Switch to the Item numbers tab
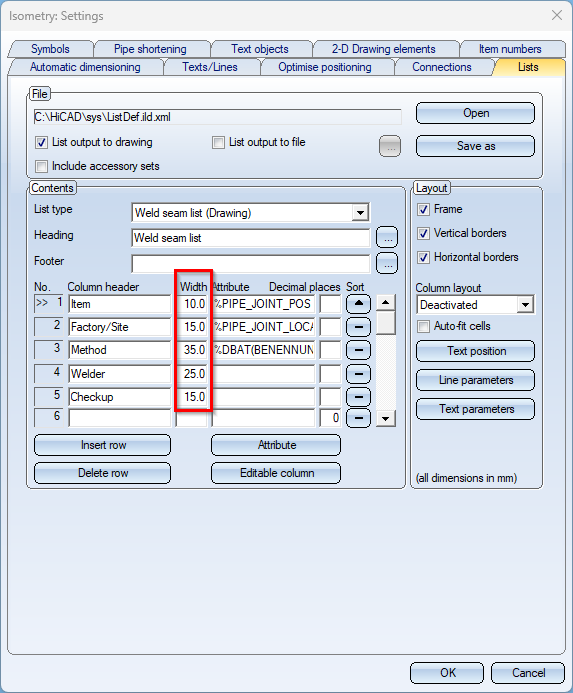This screenshot has width=573, height=693. [510, 49]
